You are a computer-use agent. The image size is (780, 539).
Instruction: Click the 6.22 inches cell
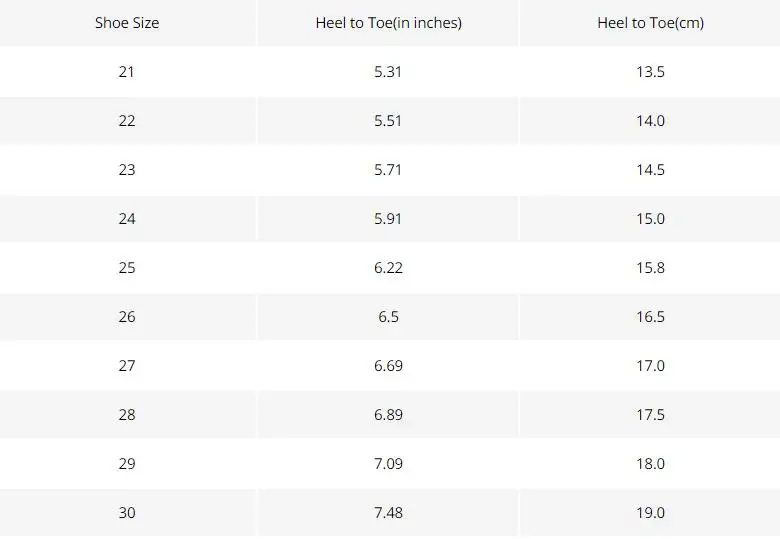click(388, 268)
